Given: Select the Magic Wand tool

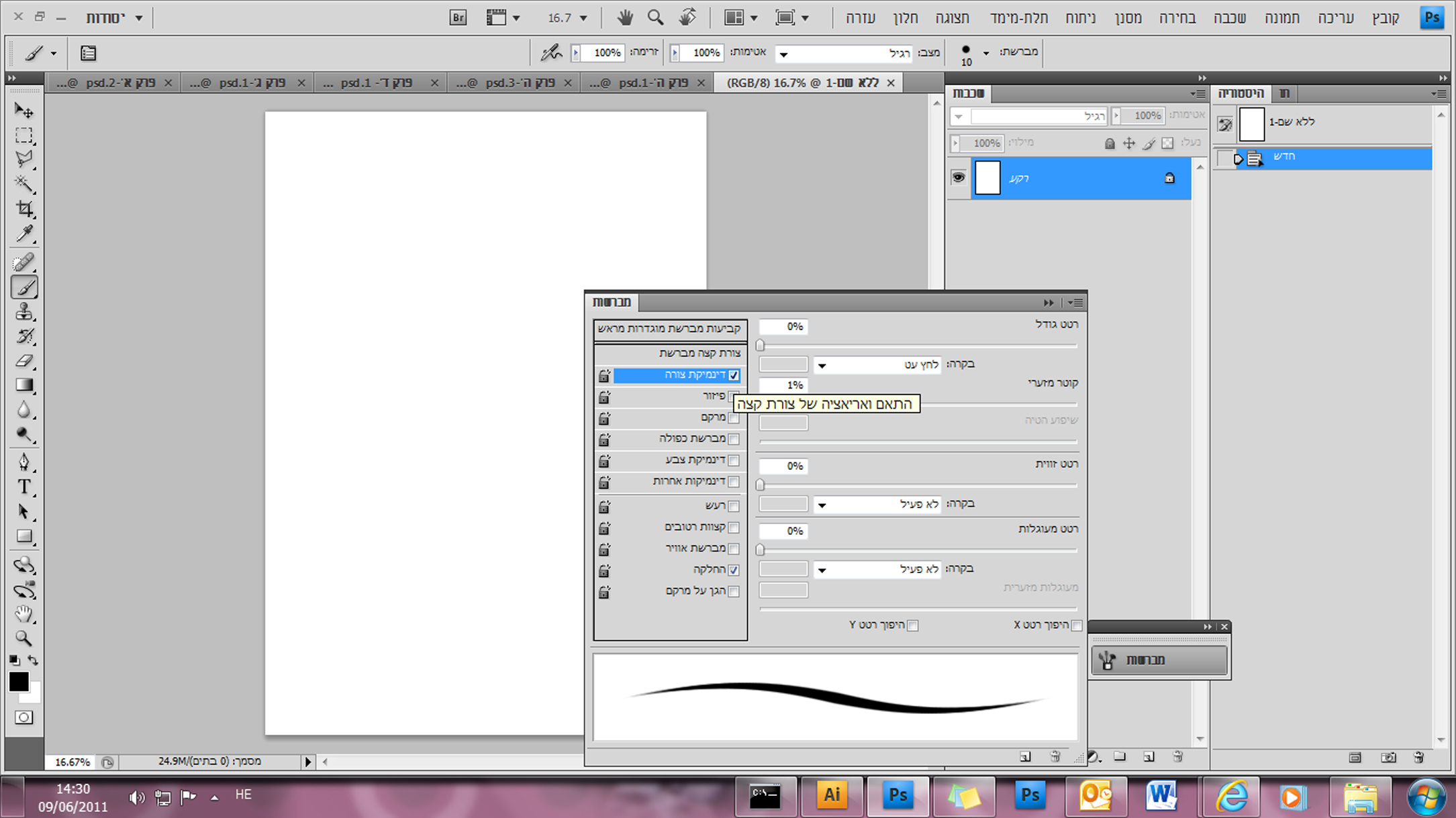Looking at the screenshot, I should click(x=24, y=184).
